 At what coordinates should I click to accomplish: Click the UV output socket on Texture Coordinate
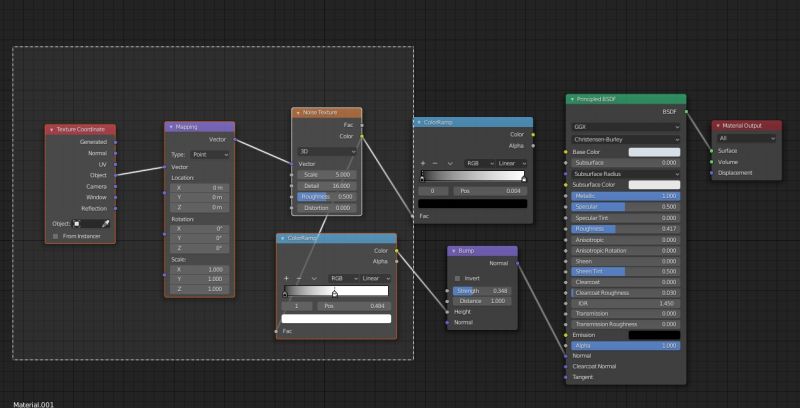click(115, 164)
